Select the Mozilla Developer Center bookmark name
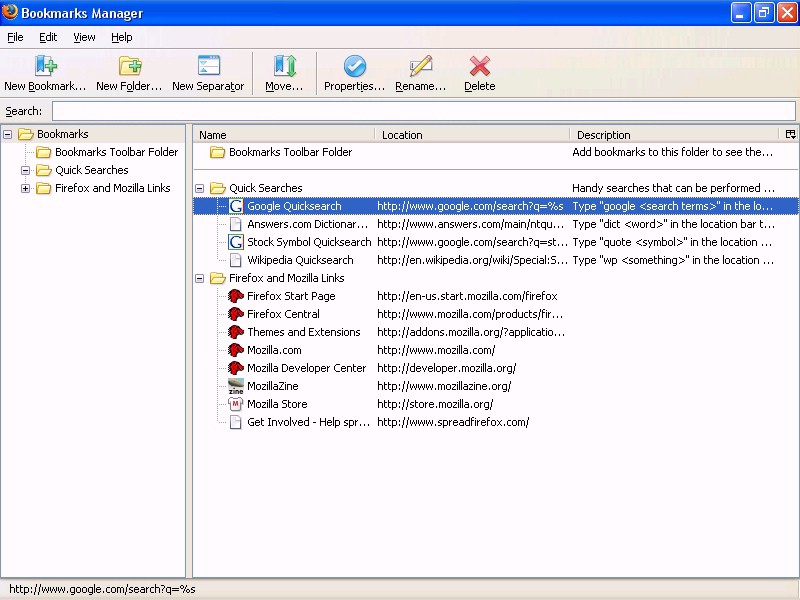800x600 pixels. point(306,368)
